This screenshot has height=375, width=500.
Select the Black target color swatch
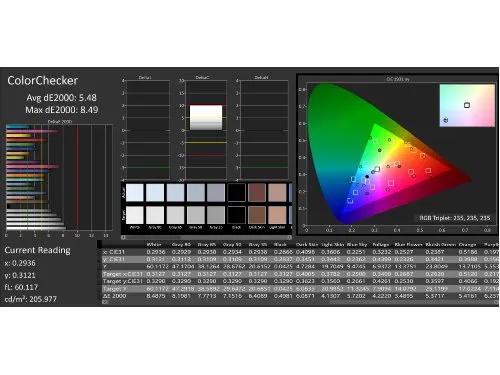(236, 215)
